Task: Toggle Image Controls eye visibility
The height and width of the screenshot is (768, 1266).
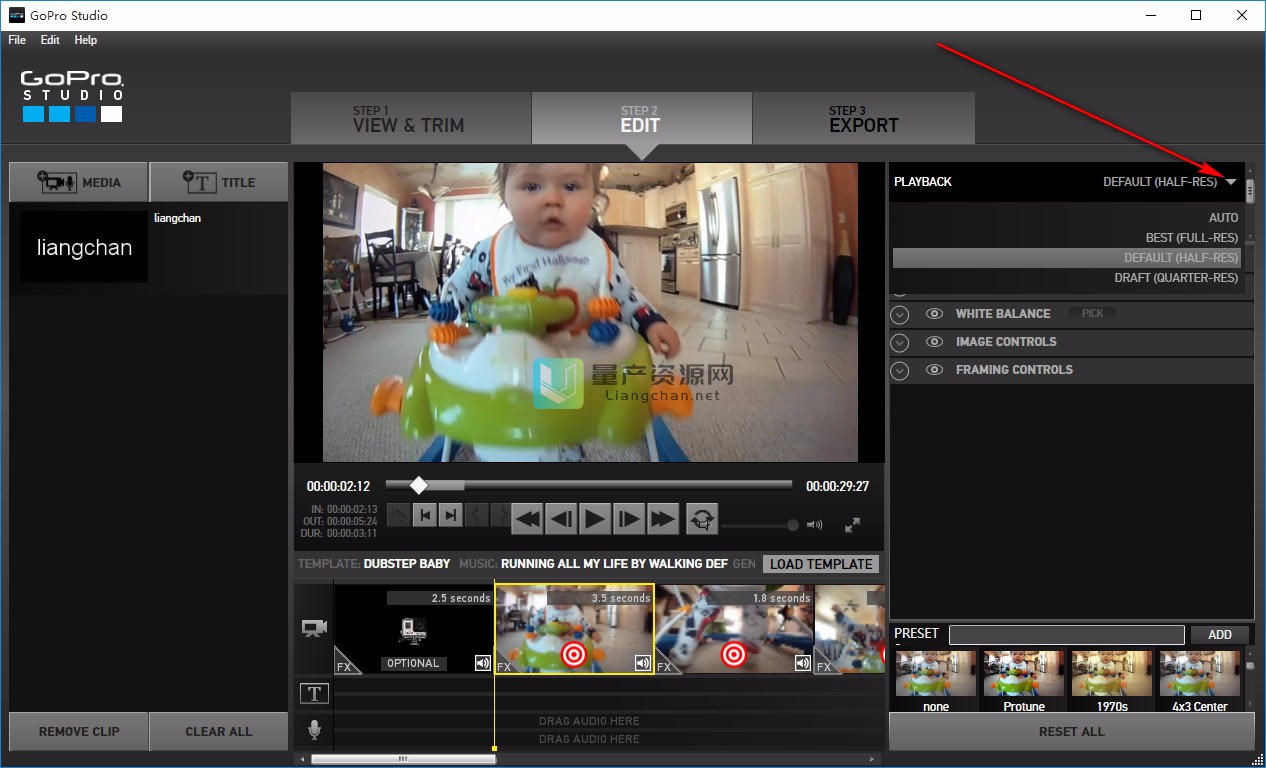Action: 934,342
